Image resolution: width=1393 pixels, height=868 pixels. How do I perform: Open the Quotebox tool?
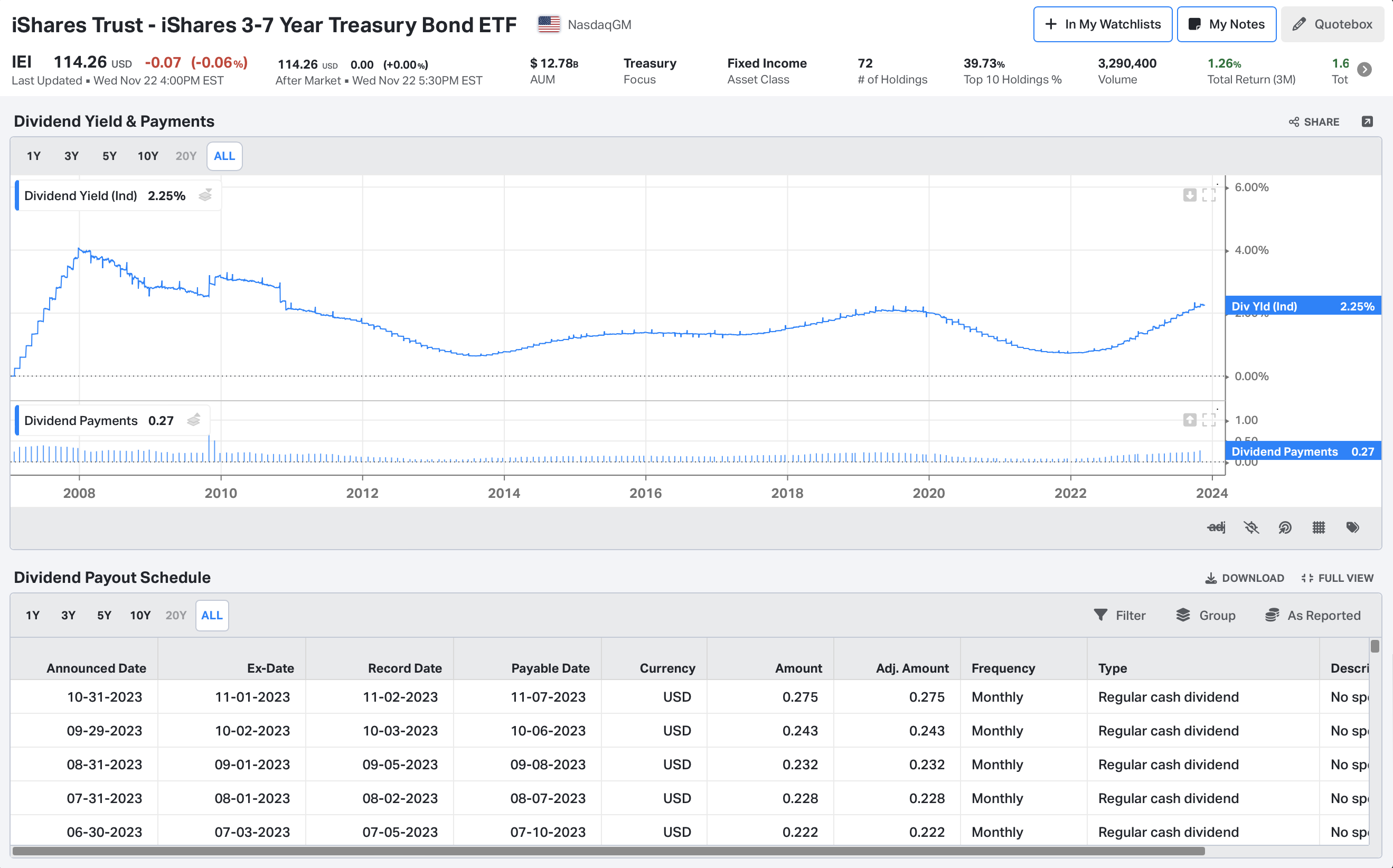(x=1332, y=24)
